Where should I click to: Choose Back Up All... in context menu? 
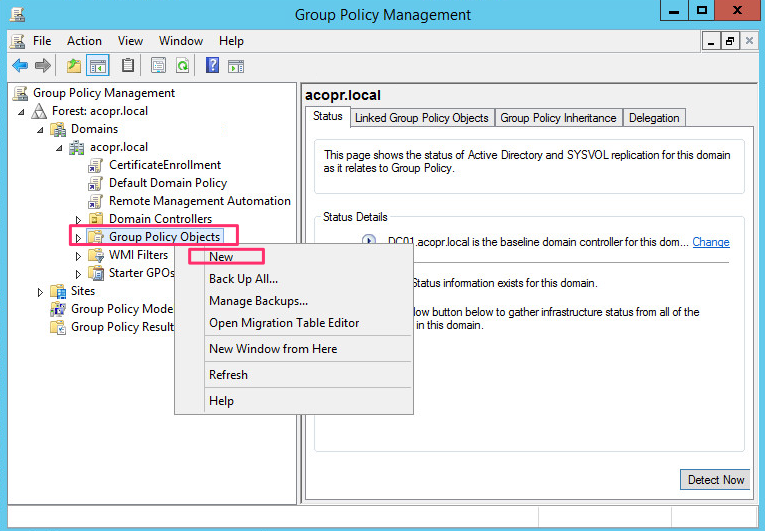[294, 279]
